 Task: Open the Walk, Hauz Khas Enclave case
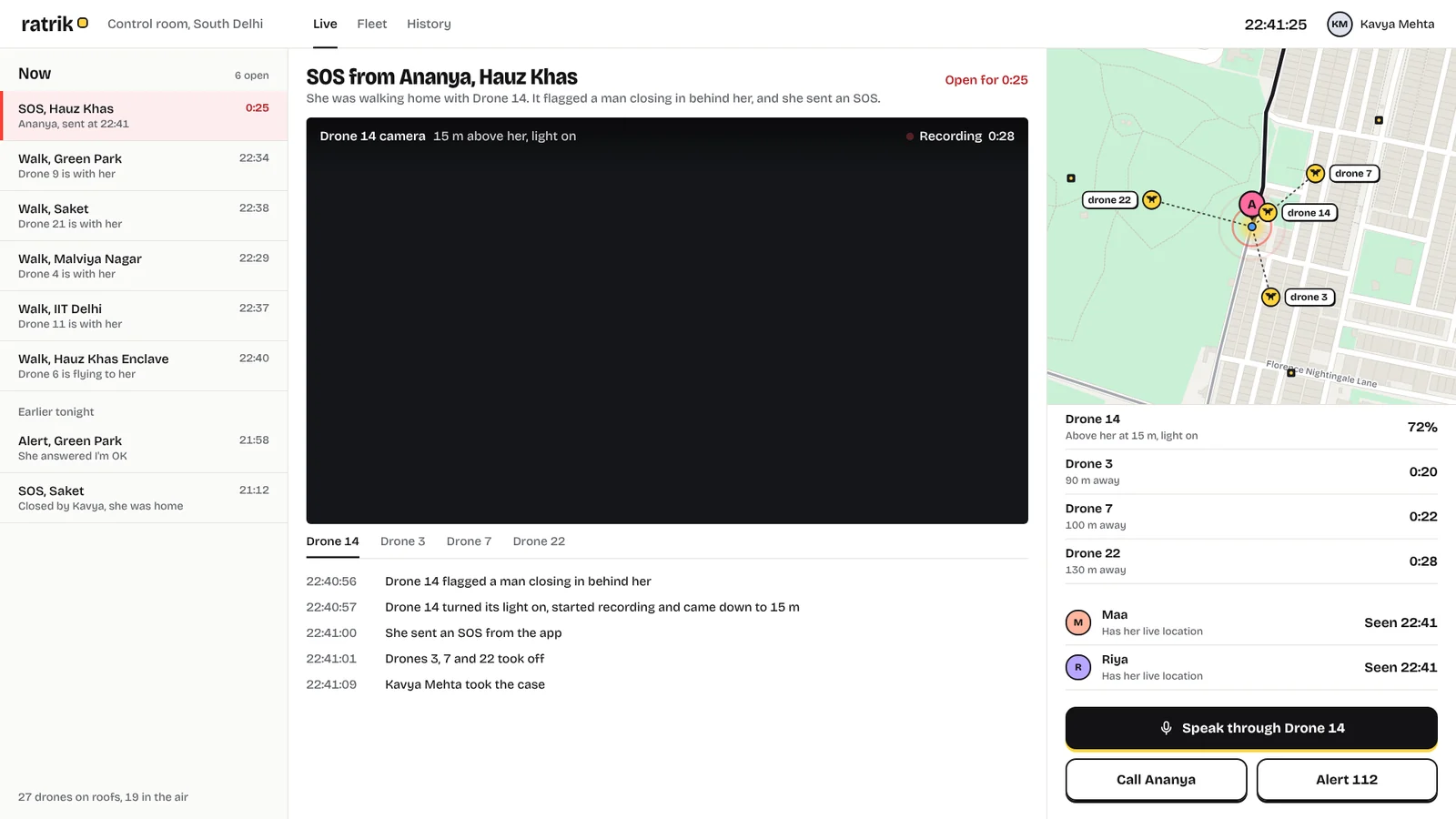144,366
